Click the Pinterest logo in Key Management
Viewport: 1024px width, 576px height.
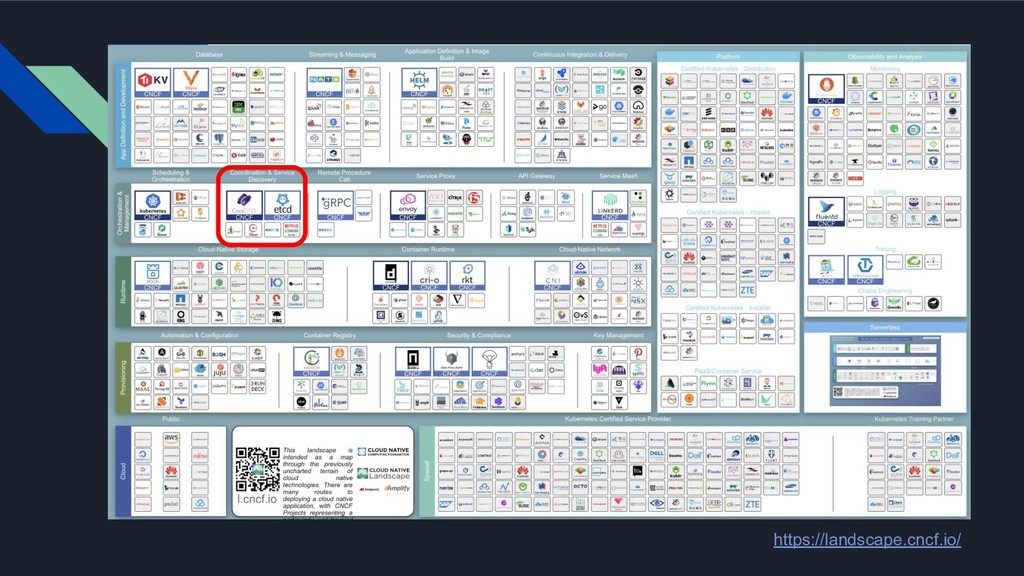point(638,353)
